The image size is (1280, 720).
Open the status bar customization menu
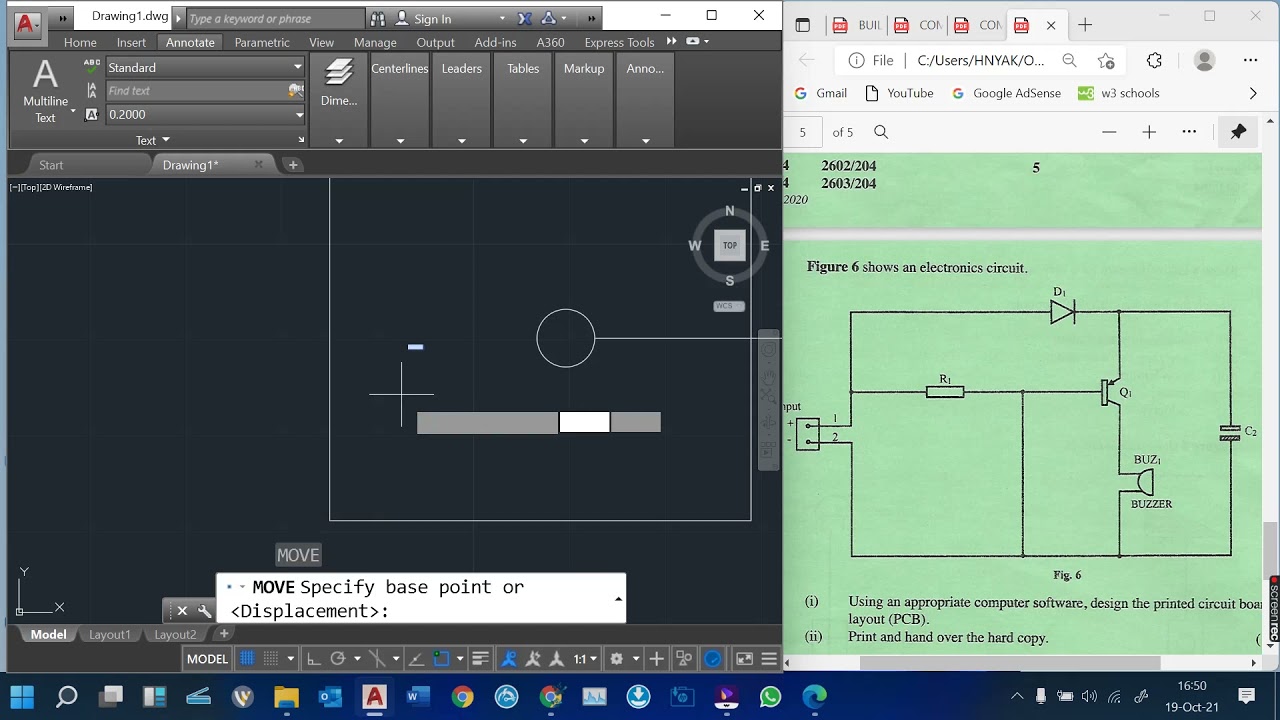(x=769, y=658)
